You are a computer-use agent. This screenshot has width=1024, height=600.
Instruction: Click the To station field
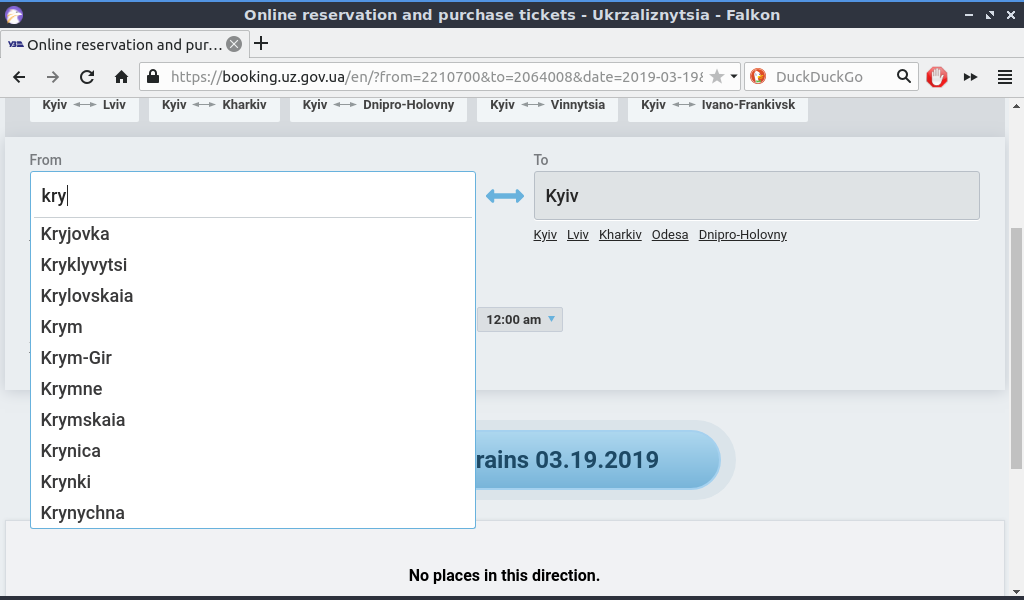click(x=756, y=196)
